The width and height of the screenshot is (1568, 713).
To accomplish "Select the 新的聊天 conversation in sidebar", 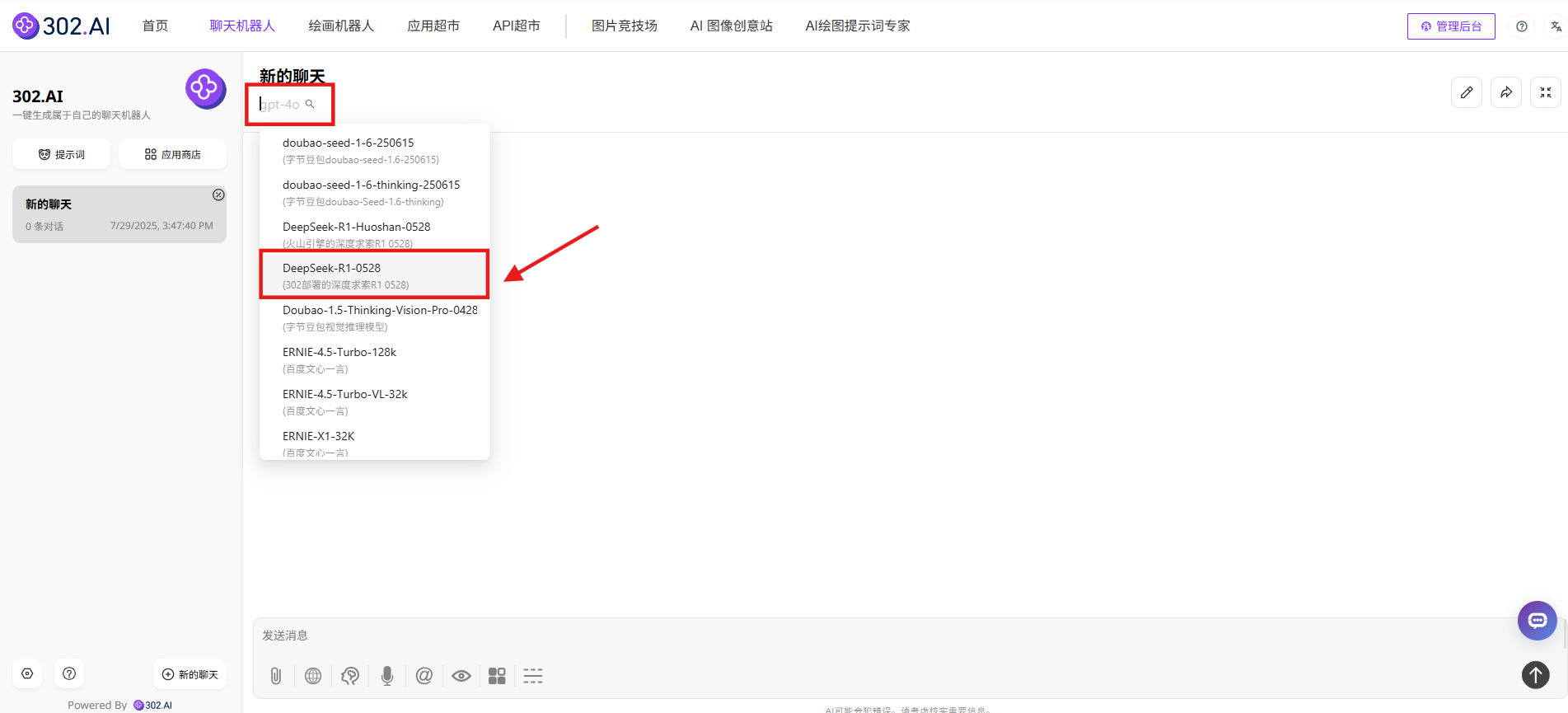I will [x=119, y=214].
